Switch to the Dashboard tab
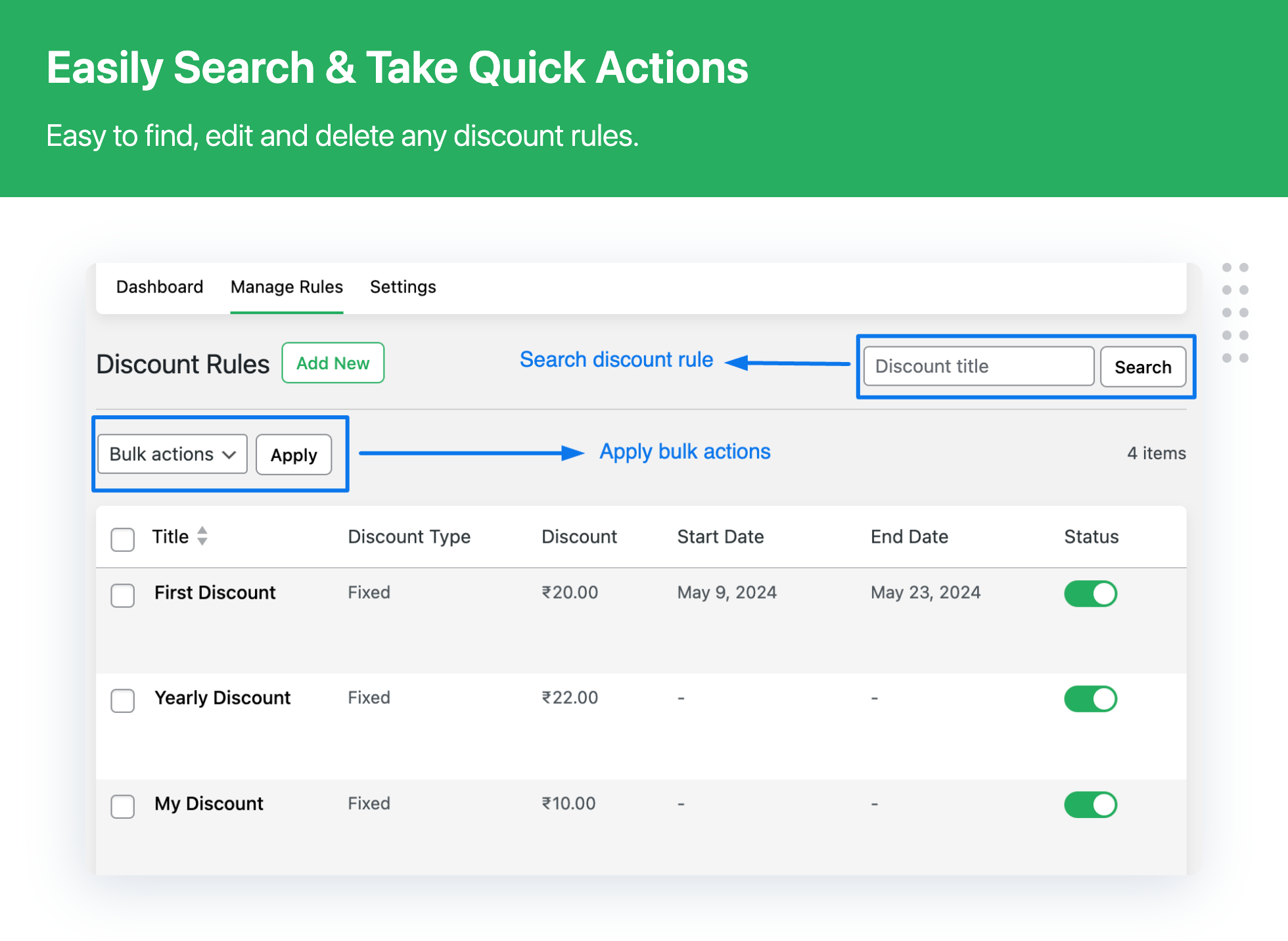This screenshot has width=1288, height=941. [x=160, y=287]
